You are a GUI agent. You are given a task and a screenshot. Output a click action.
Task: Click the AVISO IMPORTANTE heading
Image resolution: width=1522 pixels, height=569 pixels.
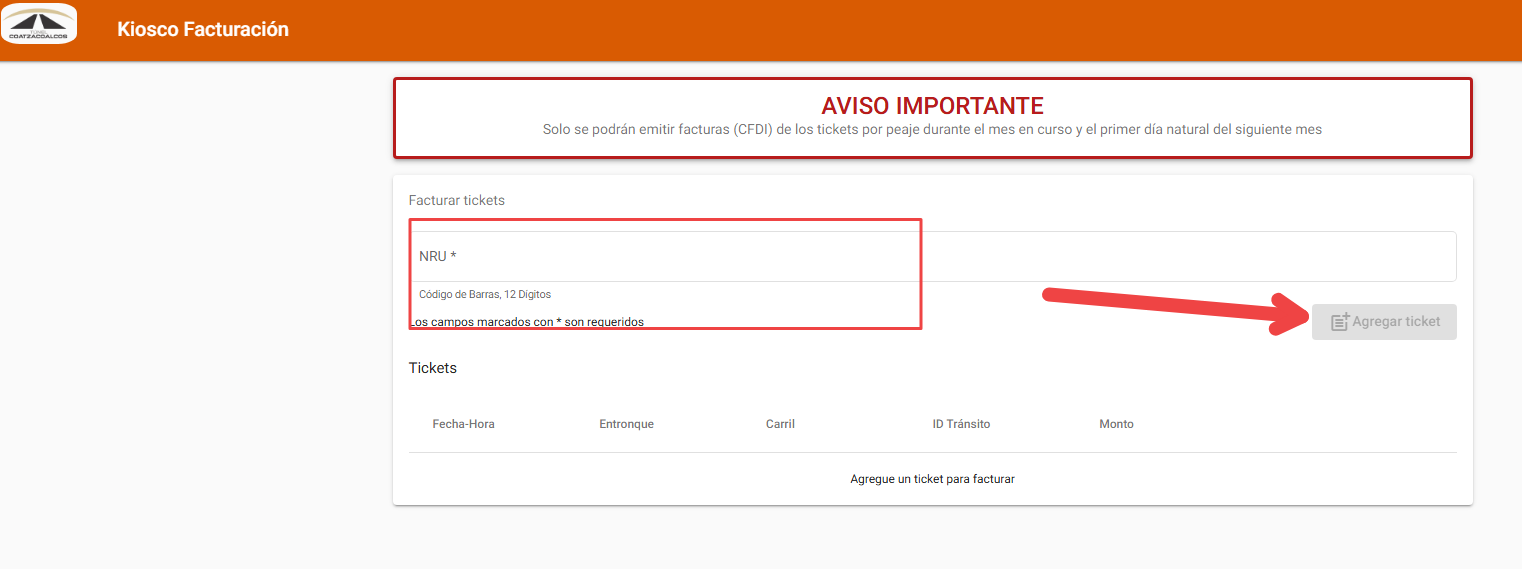[x=932, y=106]
